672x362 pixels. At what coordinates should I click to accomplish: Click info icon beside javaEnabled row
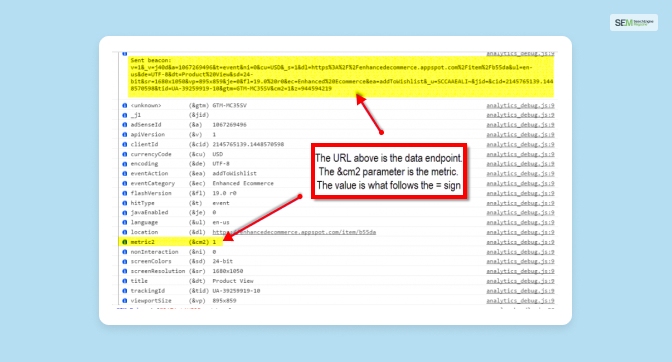tap(125, 212)
